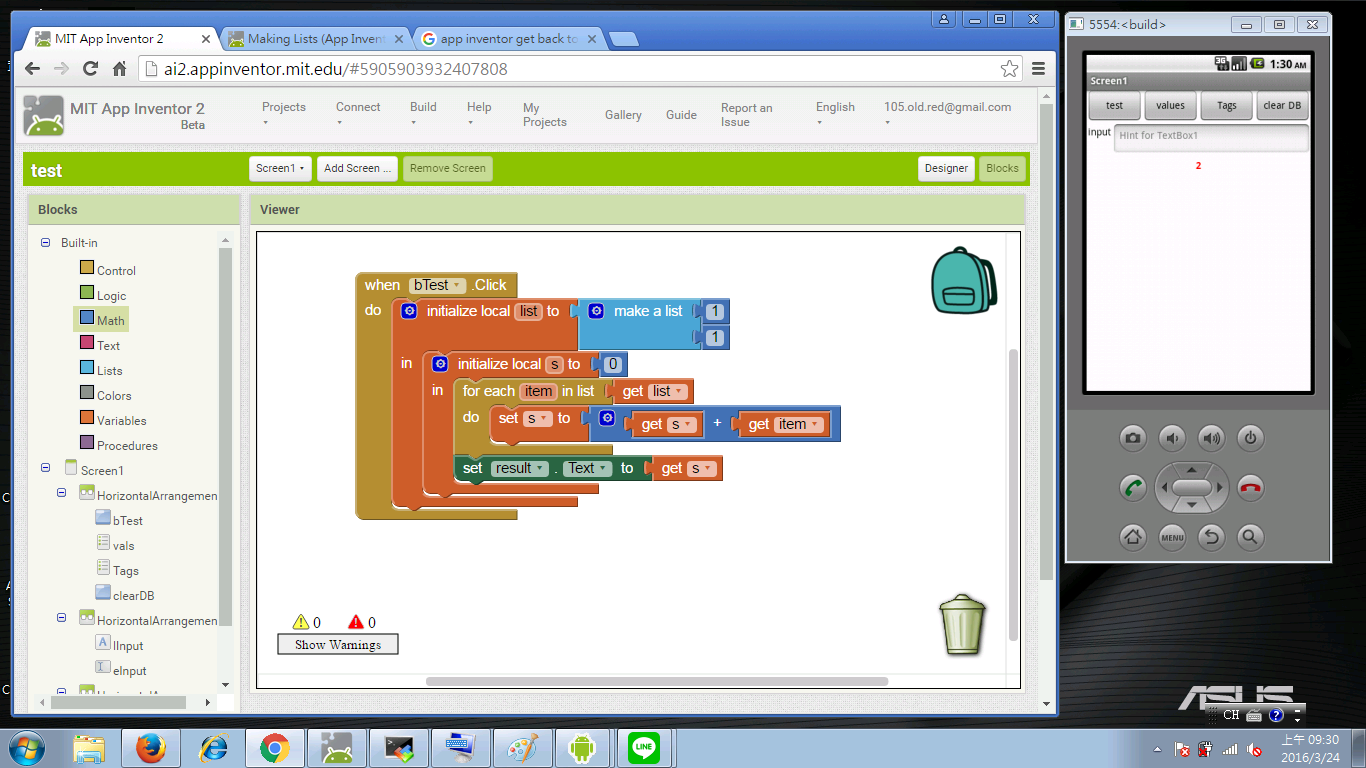Open the backpack icon in Viewer

pos(962,283)
